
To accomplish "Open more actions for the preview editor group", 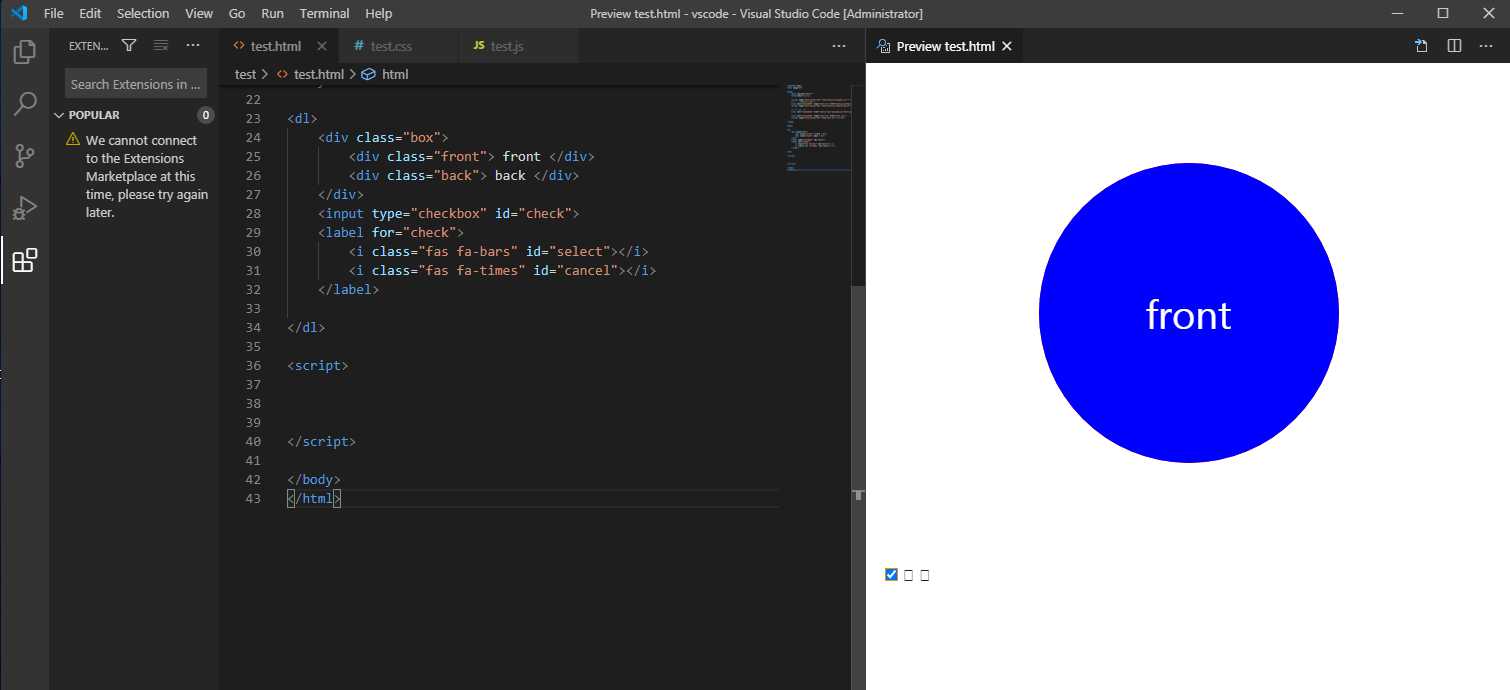I will pos(1487,46).
